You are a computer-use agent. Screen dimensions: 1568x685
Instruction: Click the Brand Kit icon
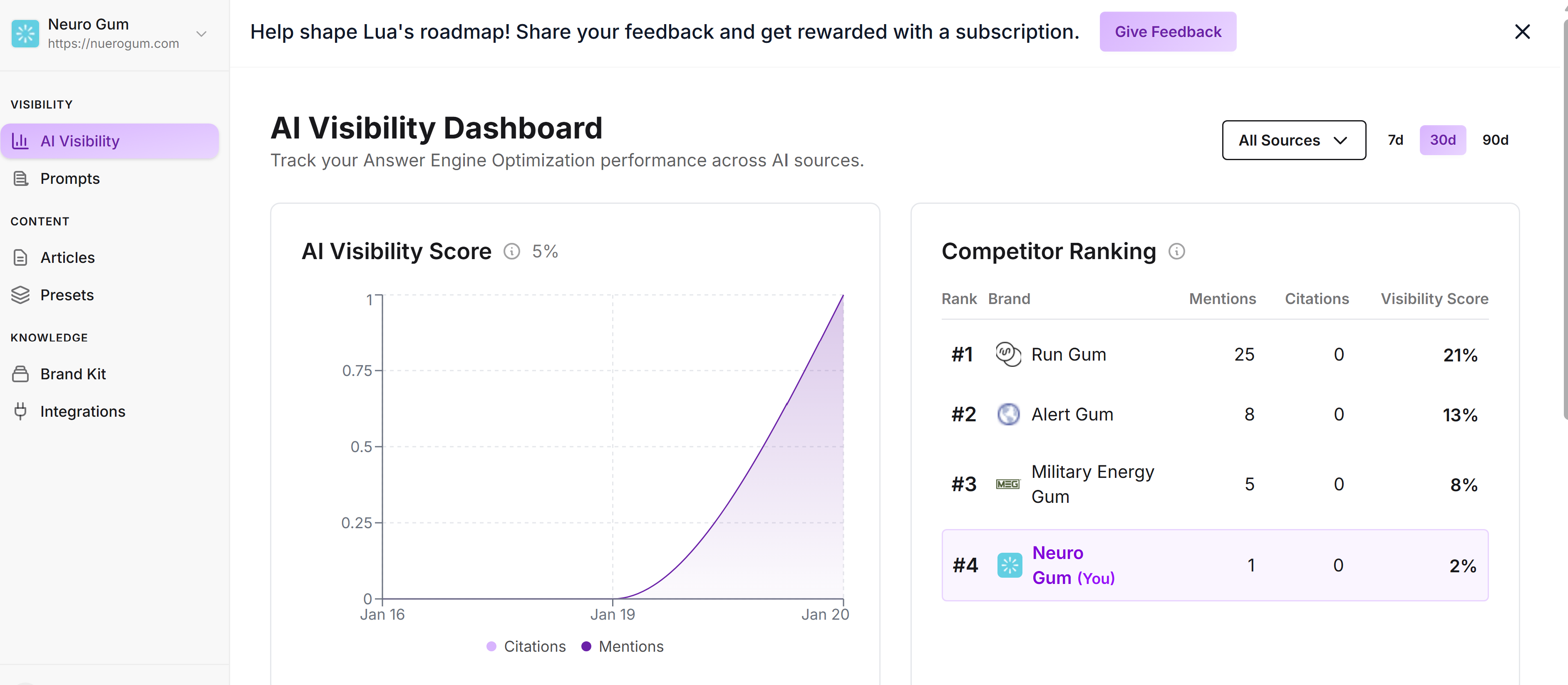pos(20,374)
